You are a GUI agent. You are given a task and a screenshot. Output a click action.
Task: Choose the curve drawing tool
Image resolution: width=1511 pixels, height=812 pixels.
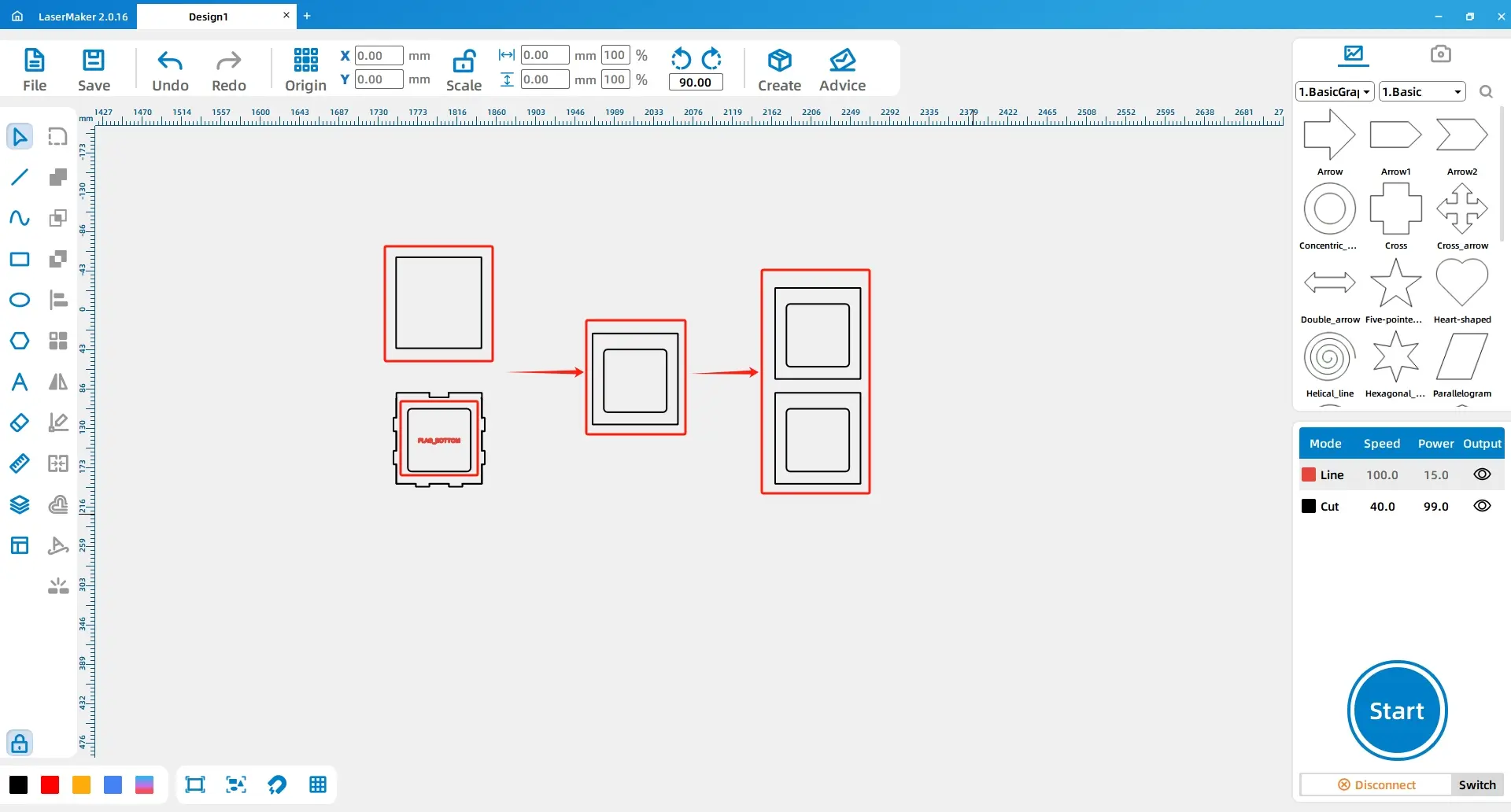pos(20,218)
